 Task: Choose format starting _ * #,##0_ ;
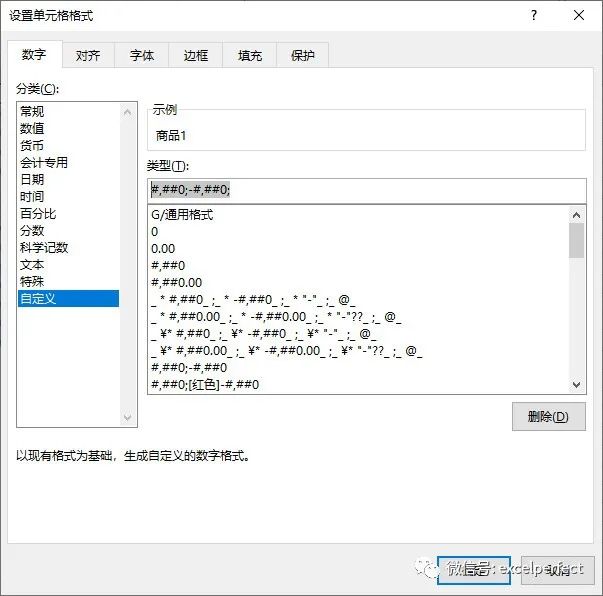(x=358, y=300)
